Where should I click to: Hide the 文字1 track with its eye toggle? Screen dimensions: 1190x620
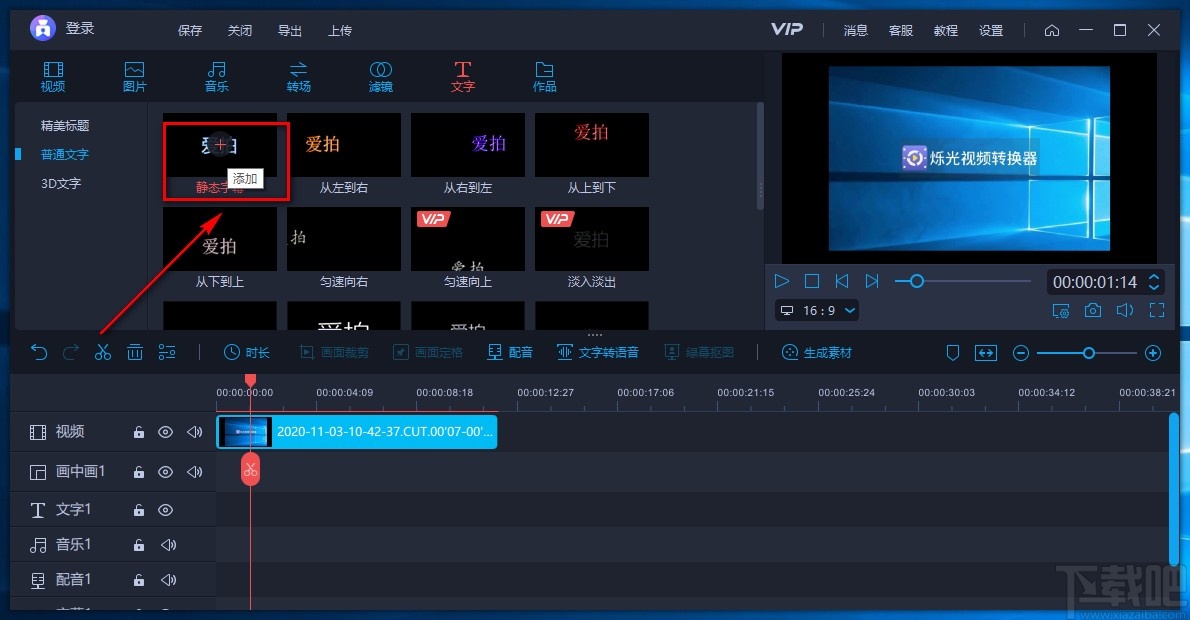tap(166, 509)
